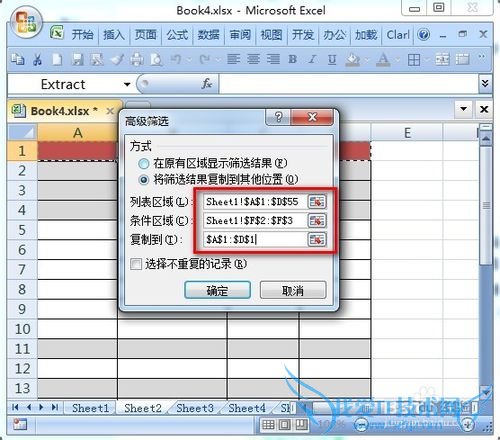Click the Merge cells icon

pyautogui.click(x=442, y=60)
